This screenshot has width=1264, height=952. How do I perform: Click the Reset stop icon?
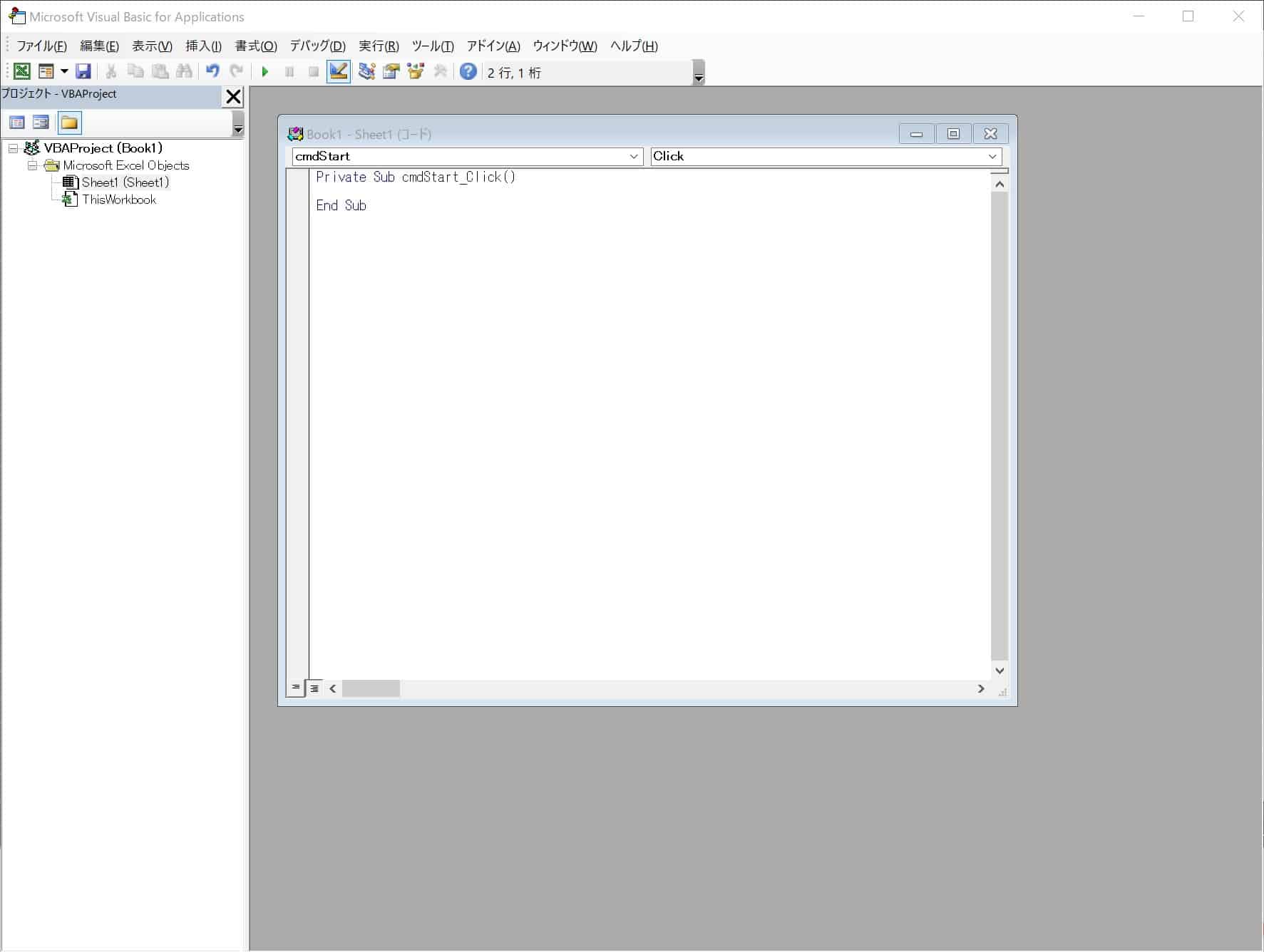(x=314, y=71)
